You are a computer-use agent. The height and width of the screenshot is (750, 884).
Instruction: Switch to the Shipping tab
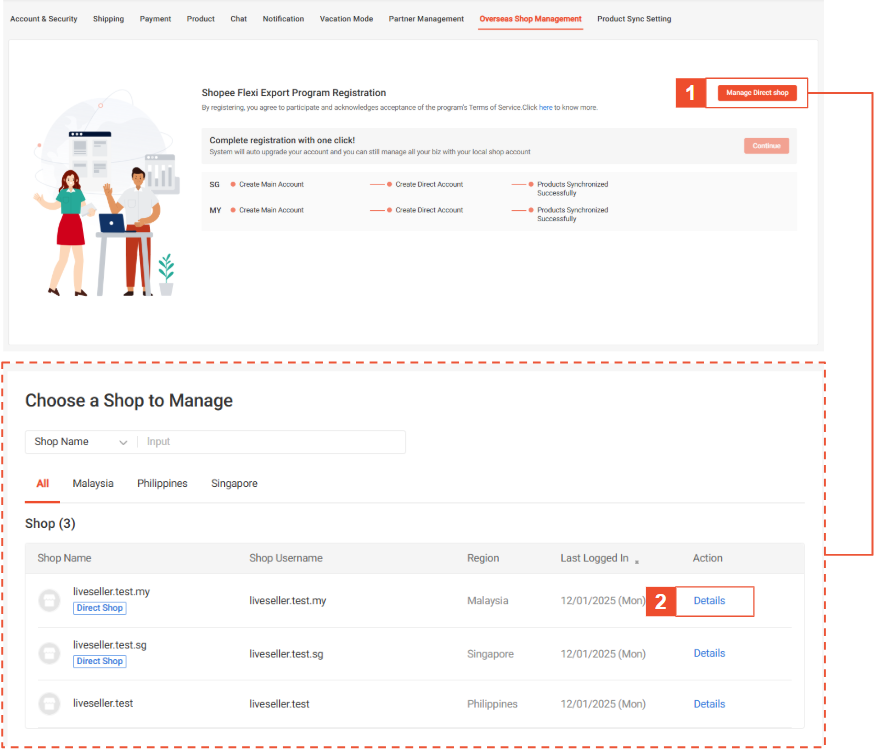pyautogui.click(x=108, y=19)
